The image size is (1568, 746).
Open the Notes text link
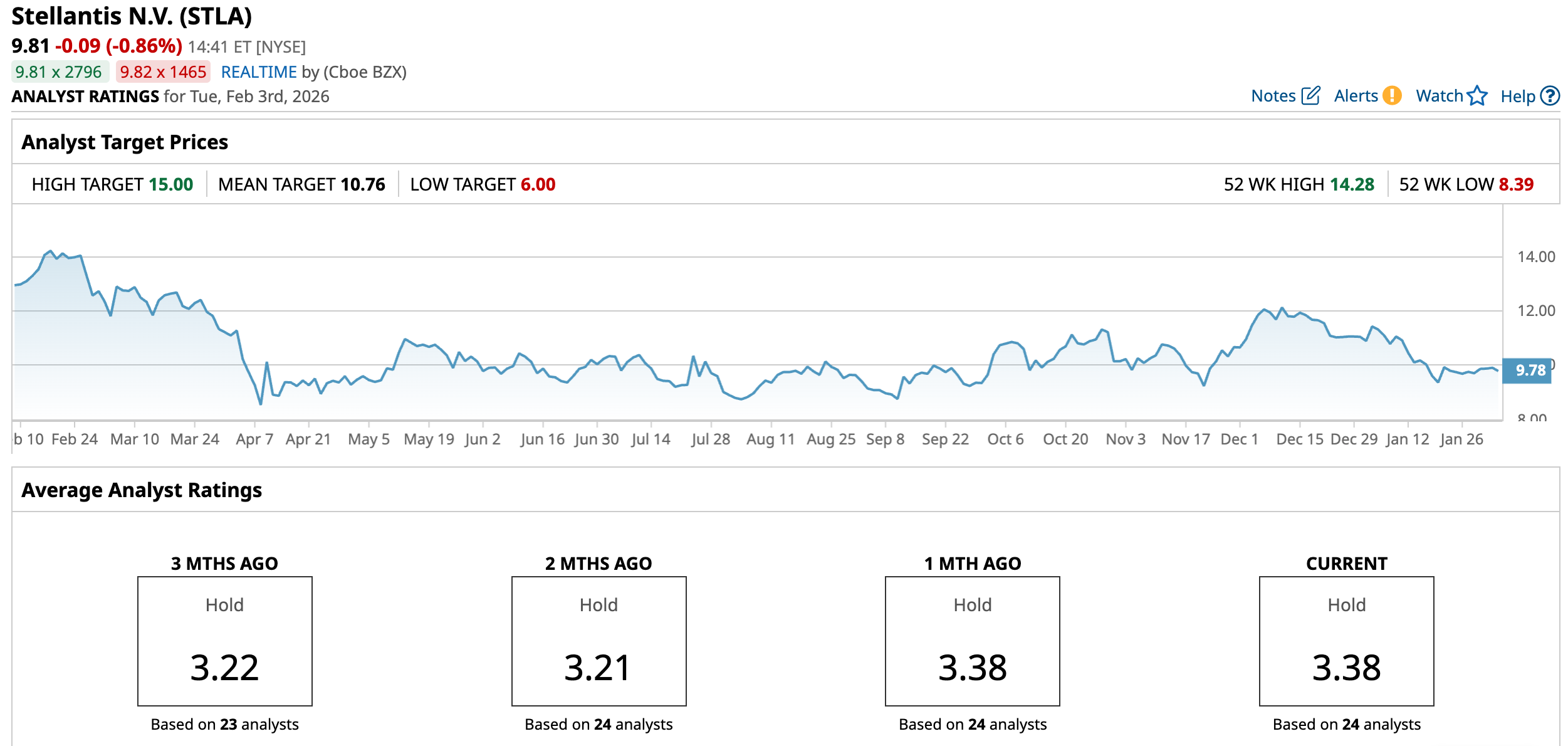(1273, 96)
